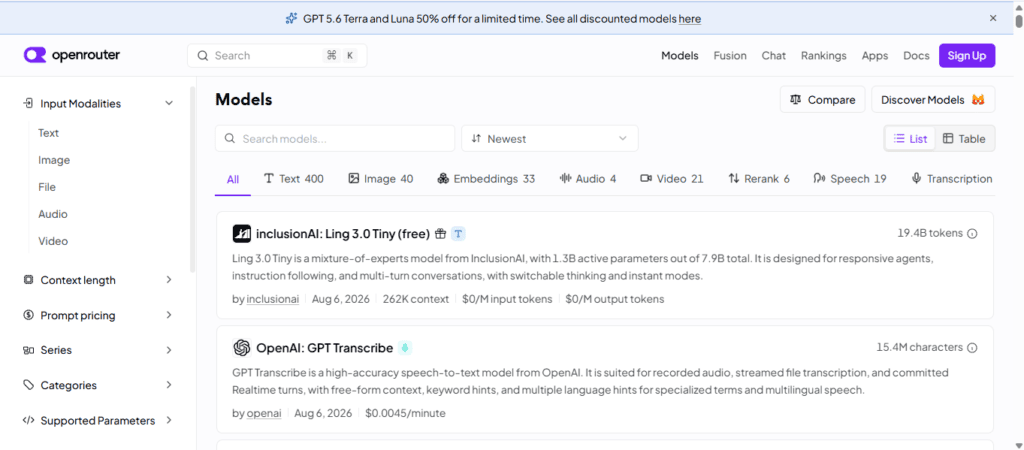Click the info icon beside 19.4B tokens
This screenshot has width=1024, height=450.
[x=972, y=234]
